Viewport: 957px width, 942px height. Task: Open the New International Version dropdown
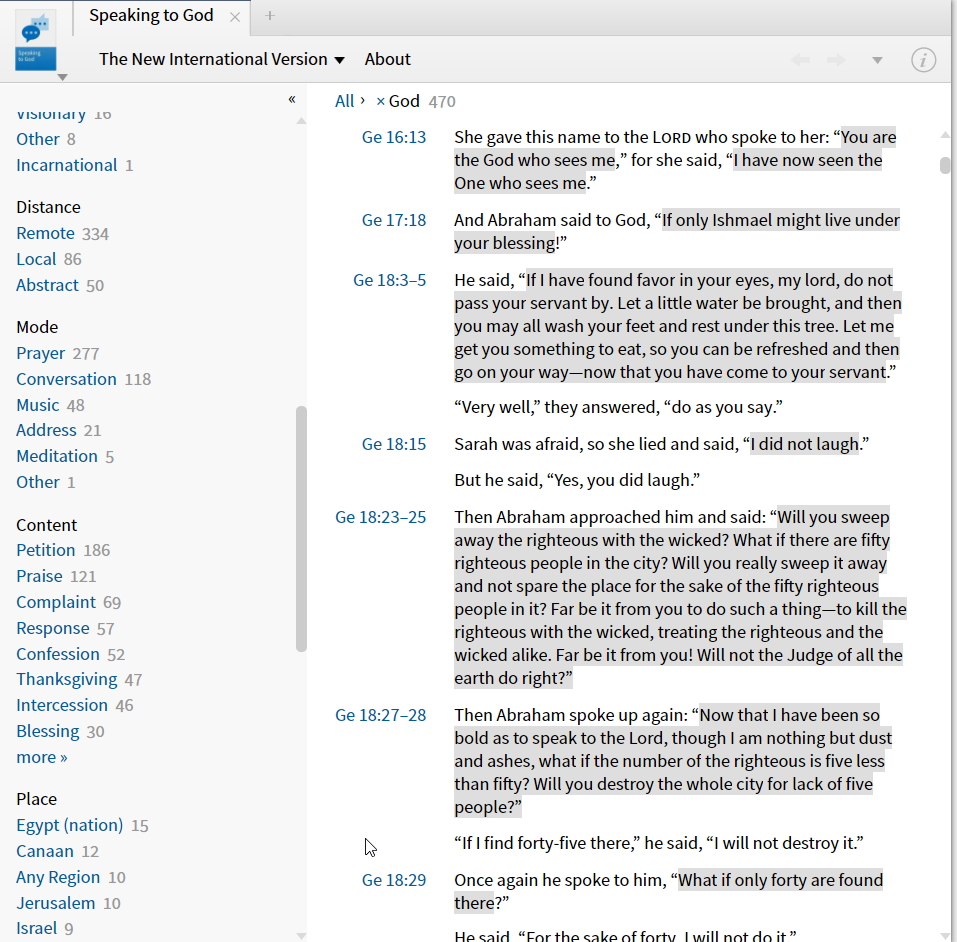pyautogui.click(x=222, y=59)
